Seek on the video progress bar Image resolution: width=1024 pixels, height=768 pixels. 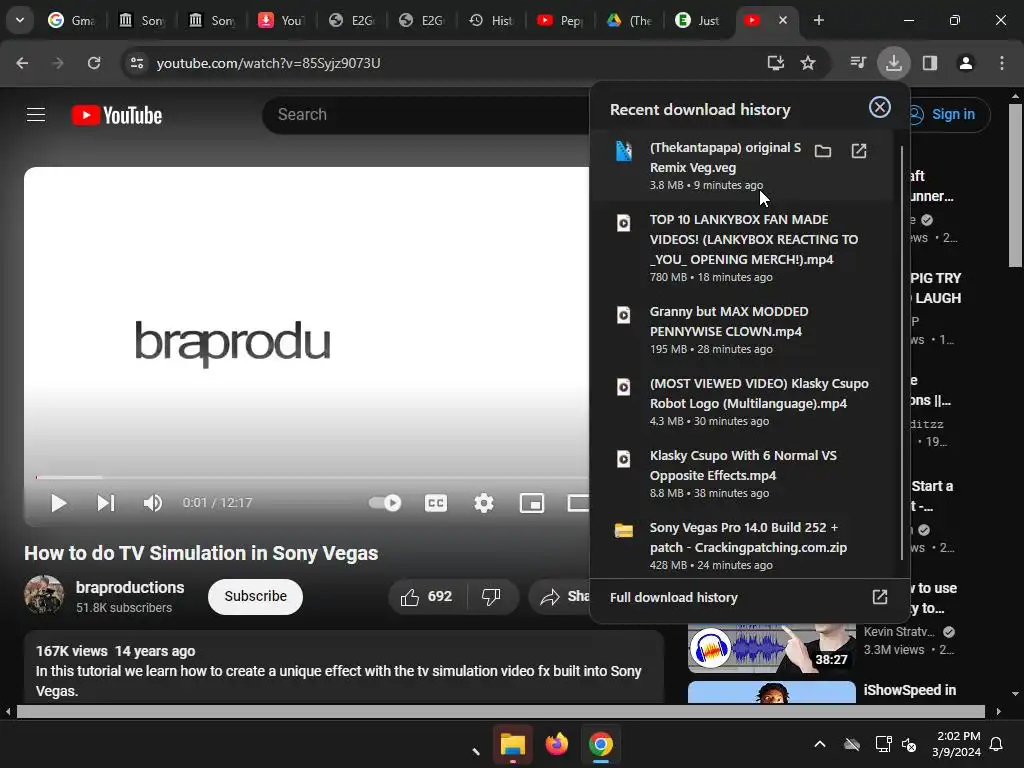[312, 477]
